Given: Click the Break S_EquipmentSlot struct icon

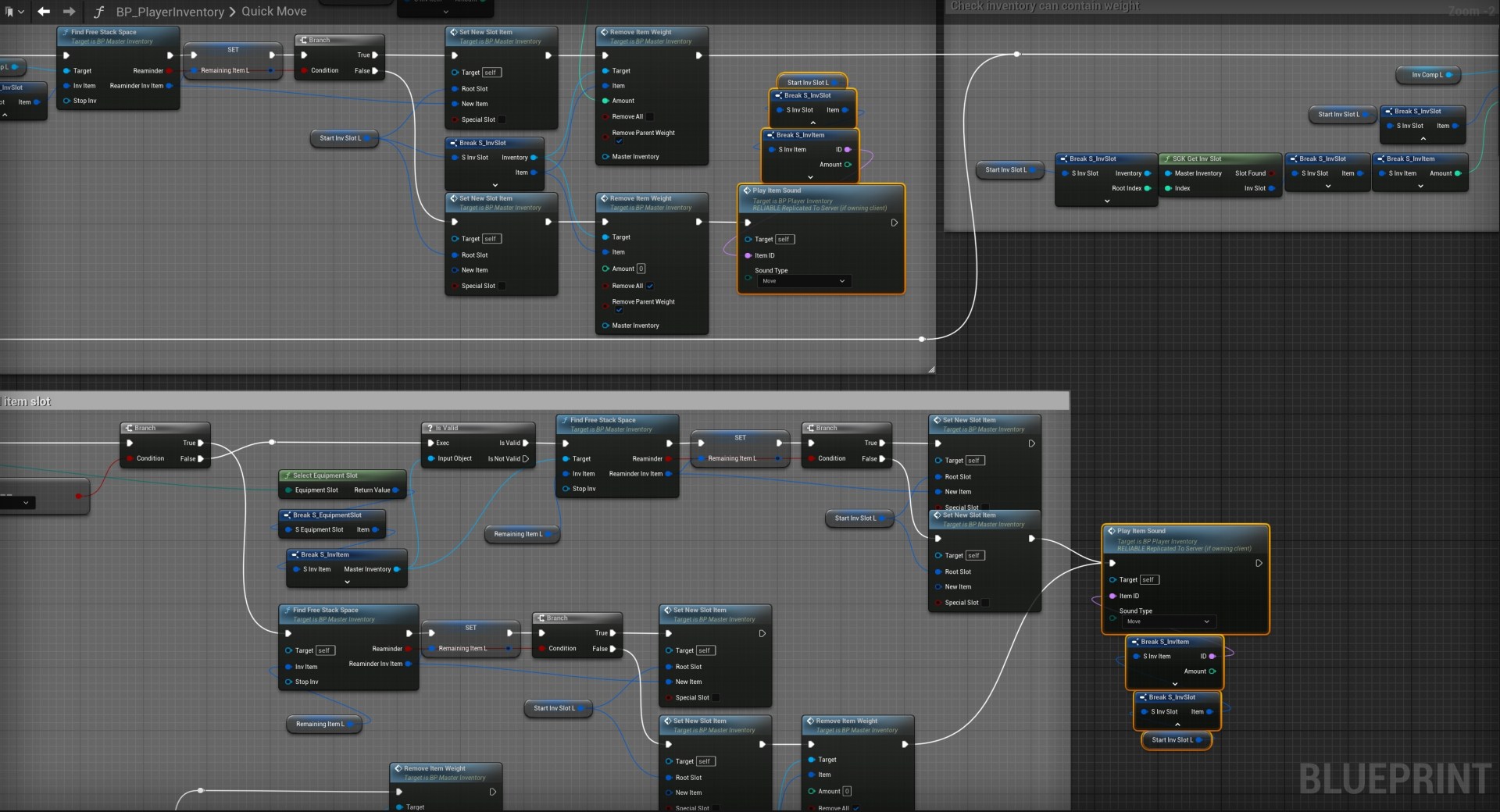Looking at the screenshot, I should tap(287, 515).
